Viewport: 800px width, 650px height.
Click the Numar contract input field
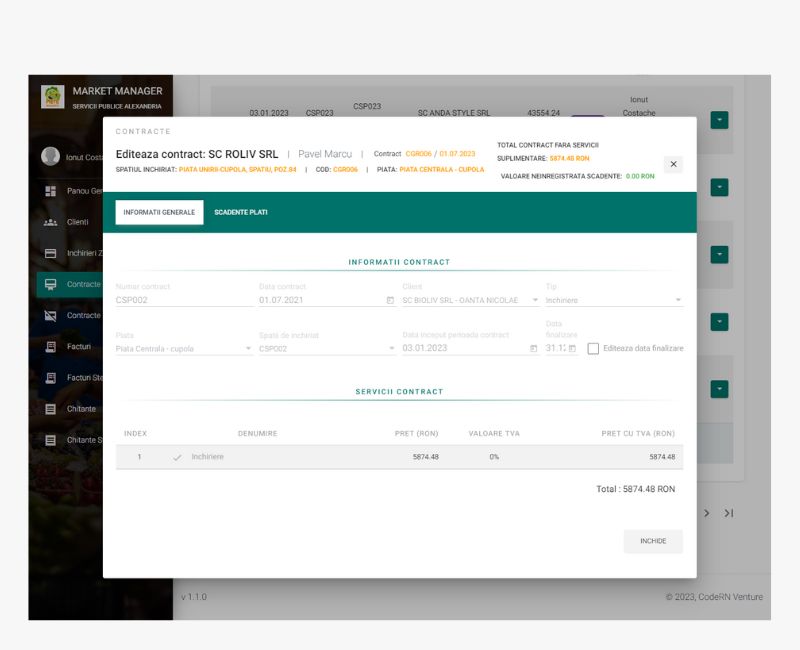coord(183,300)
